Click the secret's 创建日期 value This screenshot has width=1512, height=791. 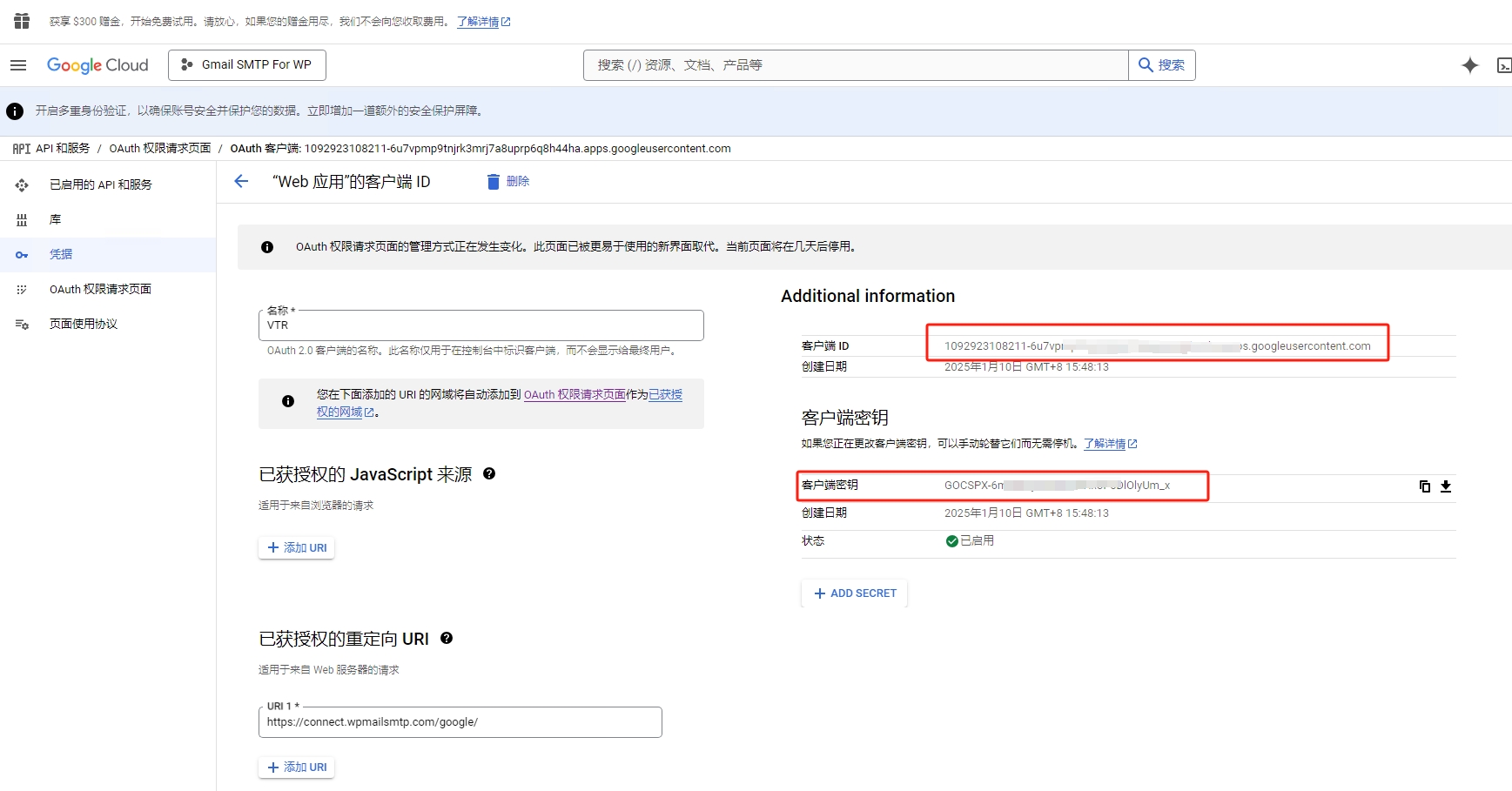click(x=1026, y=513)
